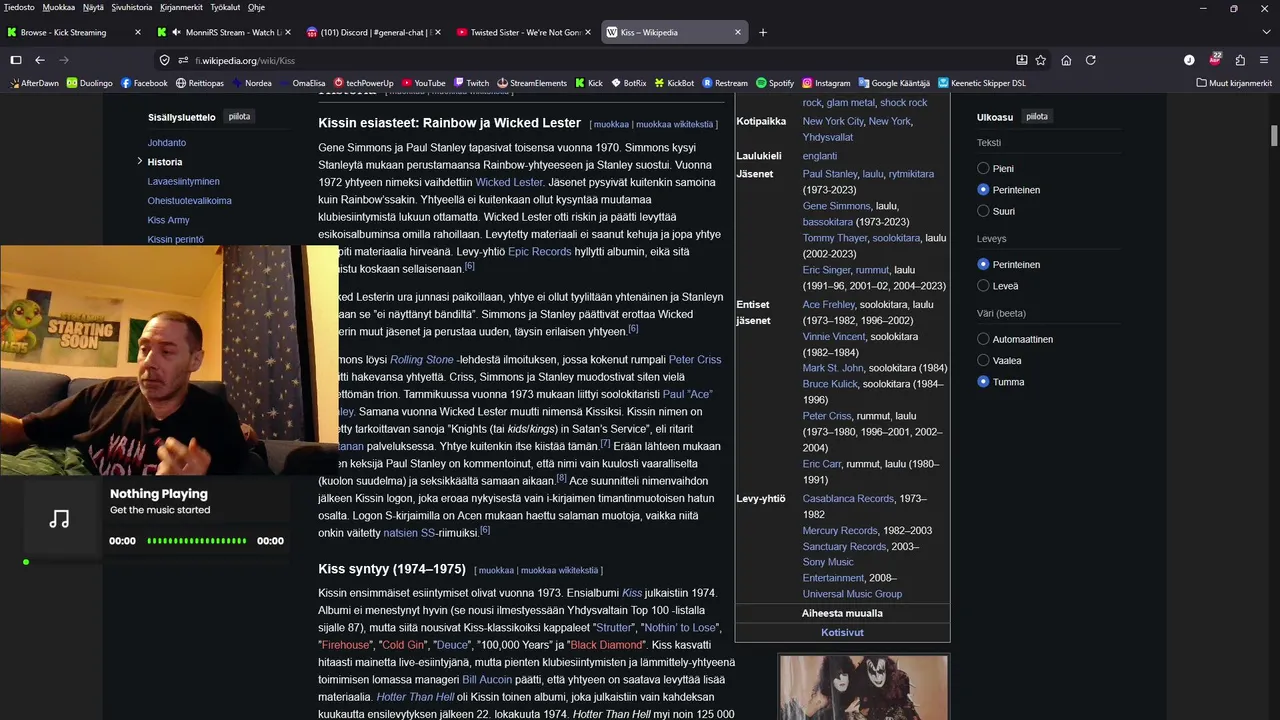Open the StreamElements bookmark

tap(532, 83)
